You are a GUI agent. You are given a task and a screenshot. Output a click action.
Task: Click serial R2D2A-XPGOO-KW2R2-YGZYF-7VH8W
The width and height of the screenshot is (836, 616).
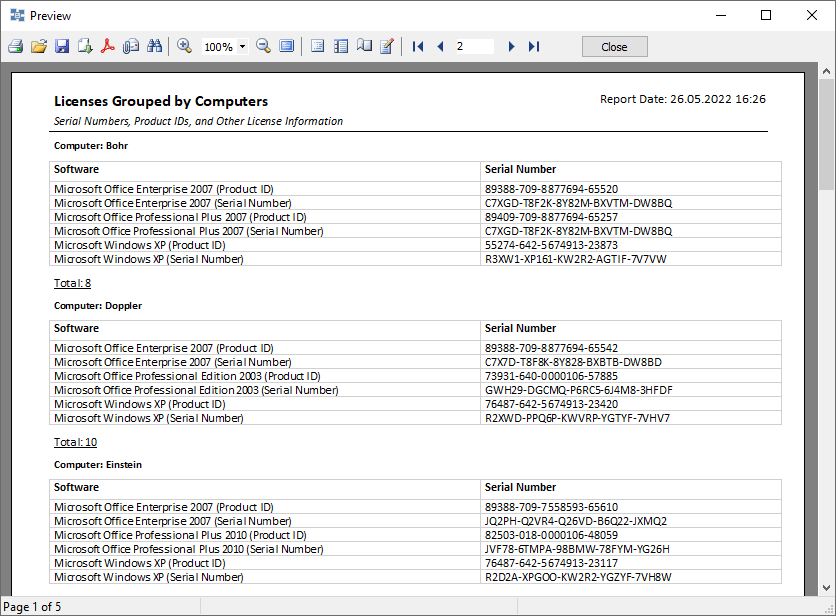tap(578, 577)
